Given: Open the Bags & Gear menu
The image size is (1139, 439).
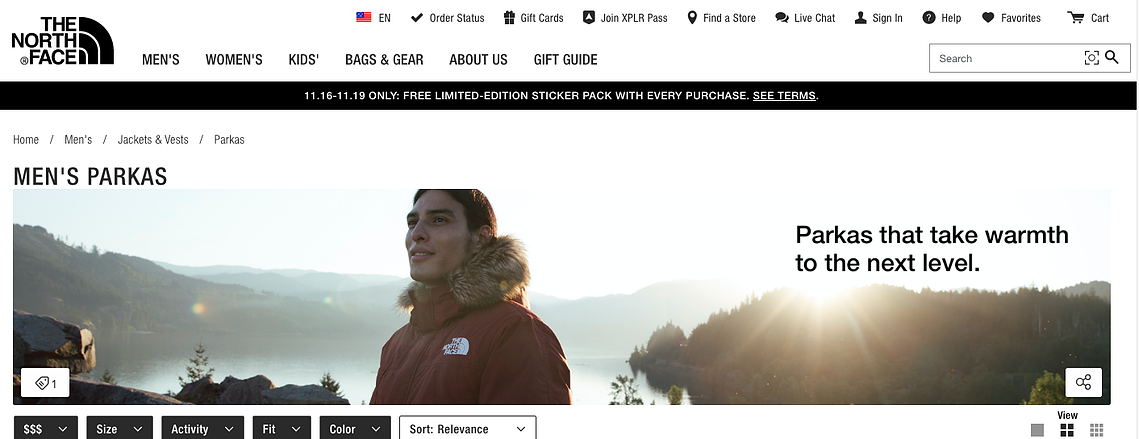Looking at the screenshot, I should click(384, 60).
